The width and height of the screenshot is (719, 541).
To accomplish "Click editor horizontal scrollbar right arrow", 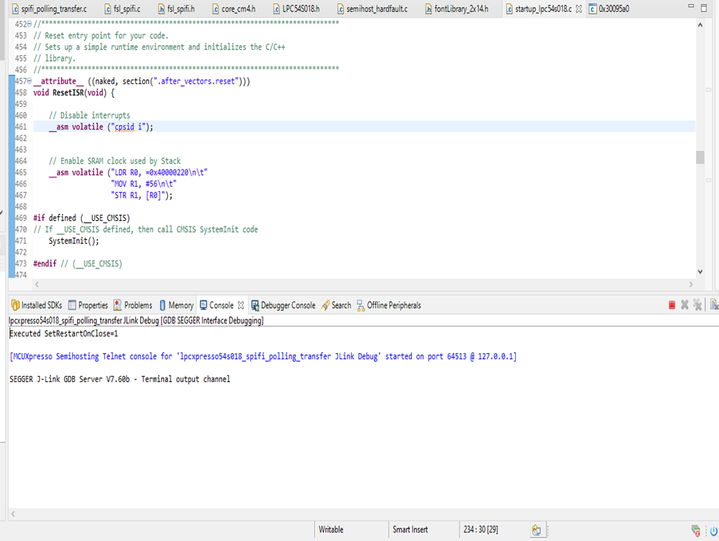I will click(x=691, y=284).
